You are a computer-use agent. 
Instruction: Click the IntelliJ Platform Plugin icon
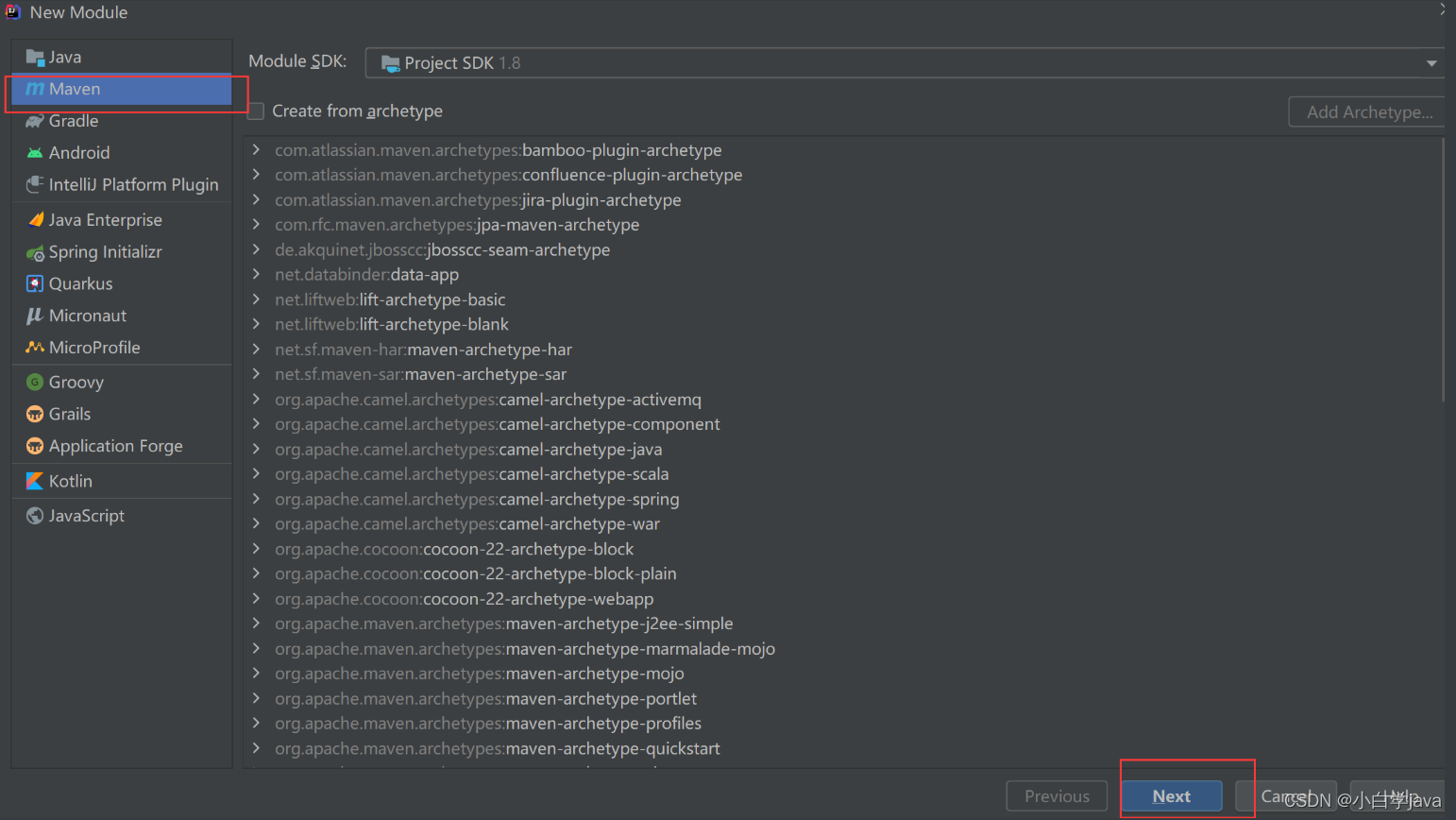(x=35, y=184)
